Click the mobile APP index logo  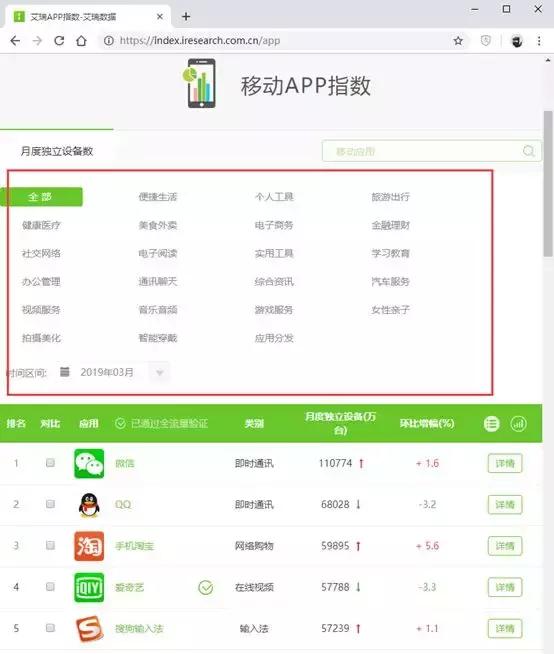pos(201,83)
